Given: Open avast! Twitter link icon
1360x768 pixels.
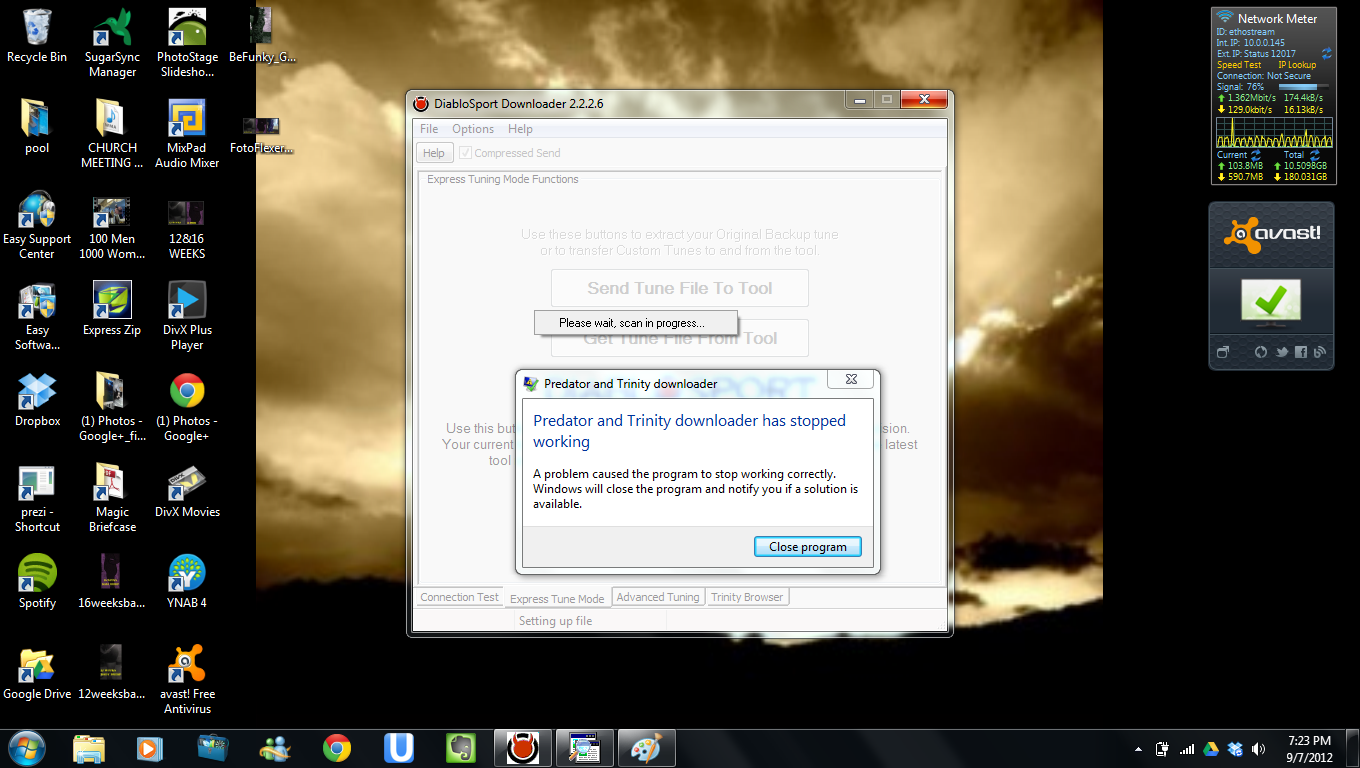Looking at the screenshot, I should click(1281, 352).
